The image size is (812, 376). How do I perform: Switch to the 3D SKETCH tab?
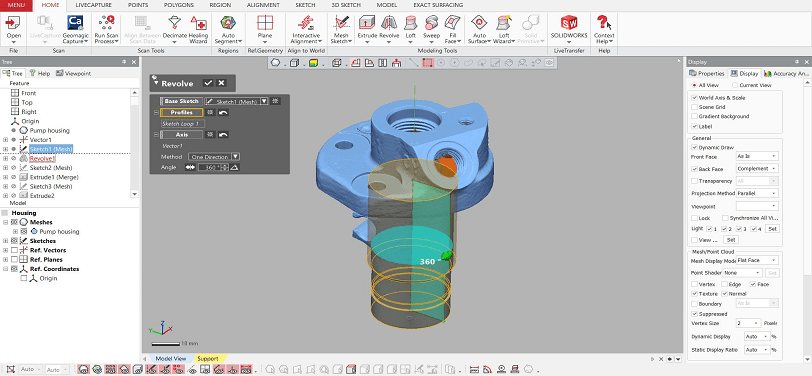click(346, 5)
